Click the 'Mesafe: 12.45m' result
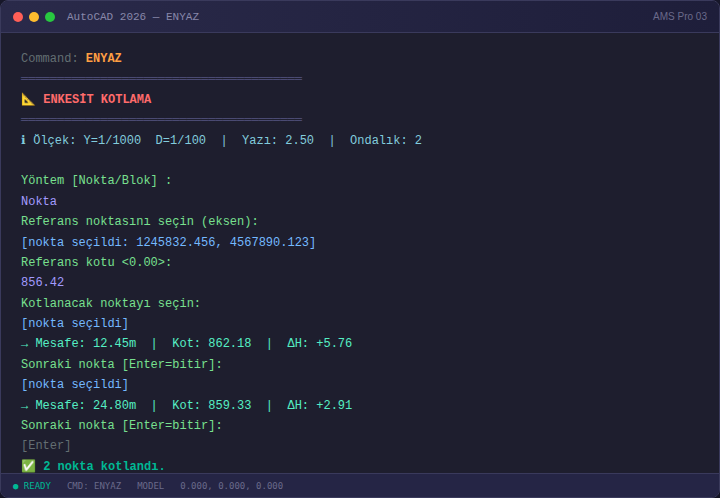720x498 pixels. click(x=86, y=343)
